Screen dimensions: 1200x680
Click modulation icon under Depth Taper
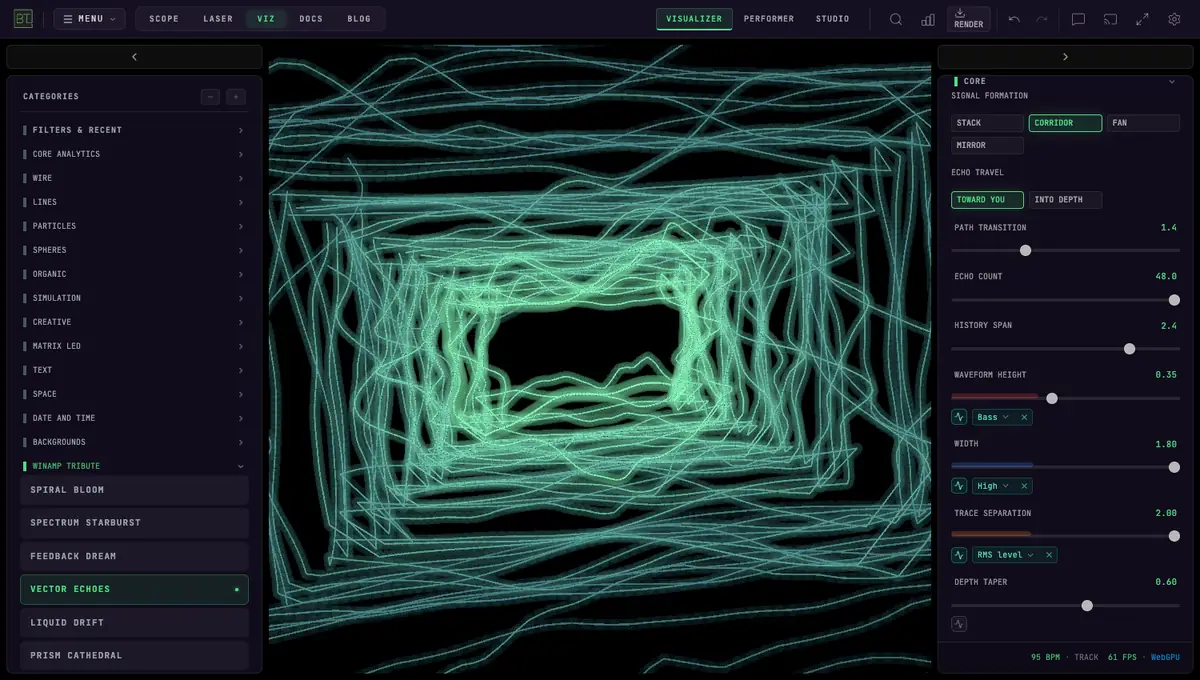[959, 624]
